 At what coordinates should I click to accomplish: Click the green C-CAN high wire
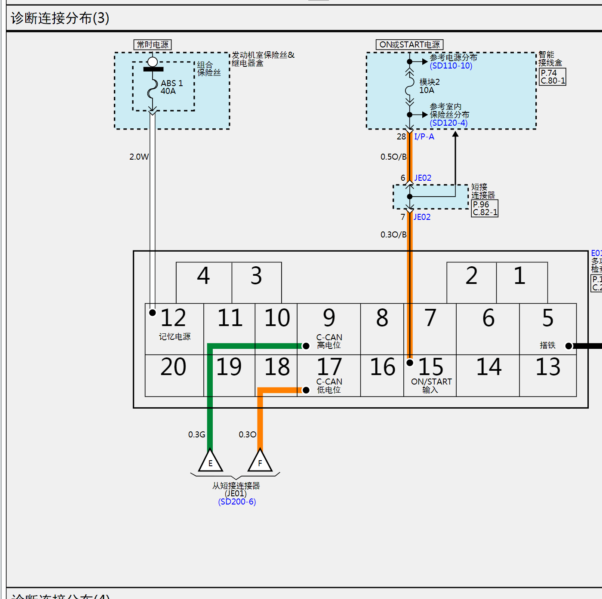tap(210, 399)
